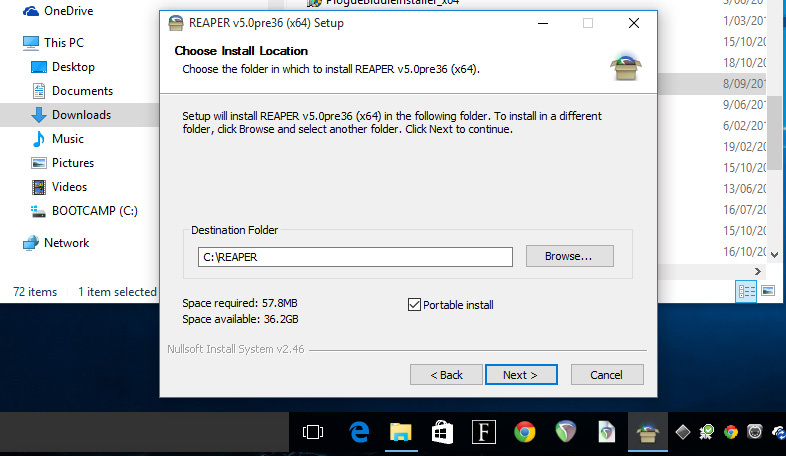Open Windows Store from taskbar
This screenshot has height=456, width=786.
(442, 432)
